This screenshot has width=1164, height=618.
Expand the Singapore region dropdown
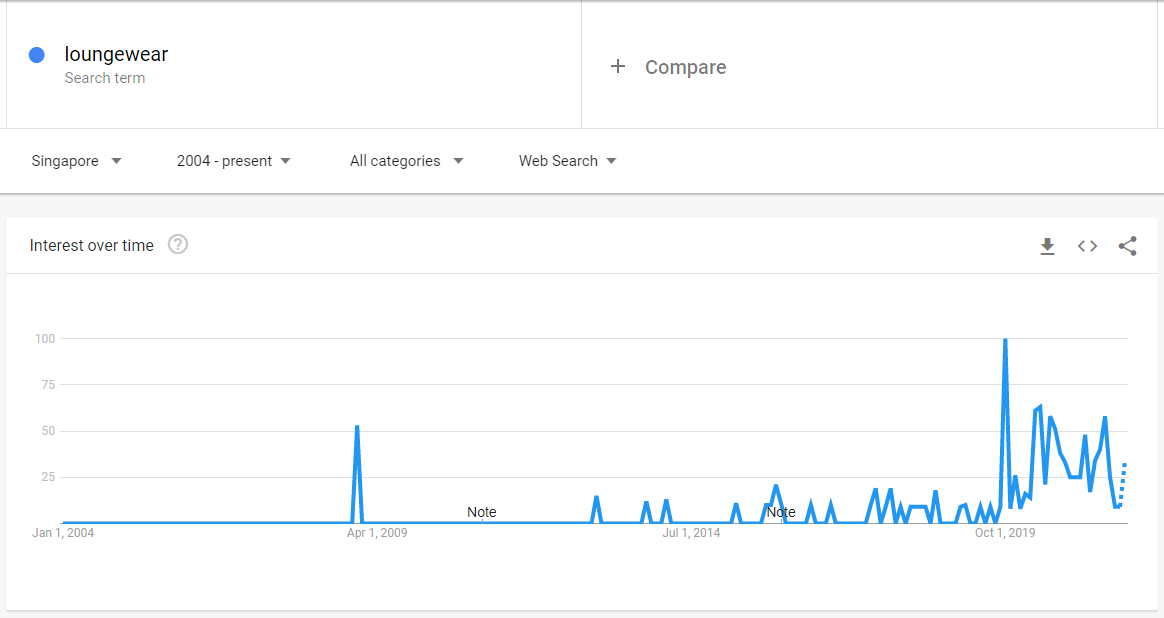coord(76,161)
